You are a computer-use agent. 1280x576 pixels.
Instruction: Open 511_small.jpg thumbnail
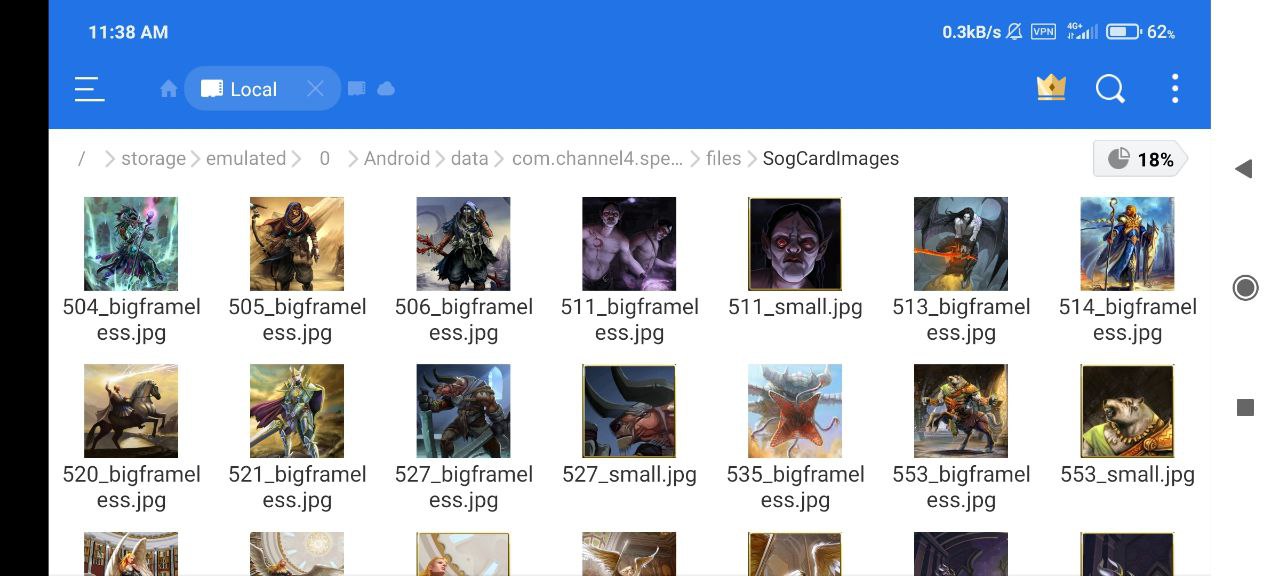pyautogui.click(x=795, y=244)
